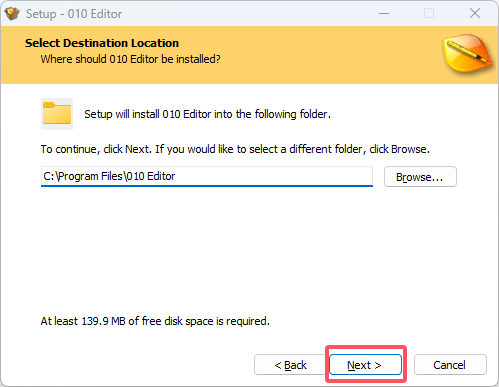Click 'Where should 010 Editor be installed?' text

[130, 59]
